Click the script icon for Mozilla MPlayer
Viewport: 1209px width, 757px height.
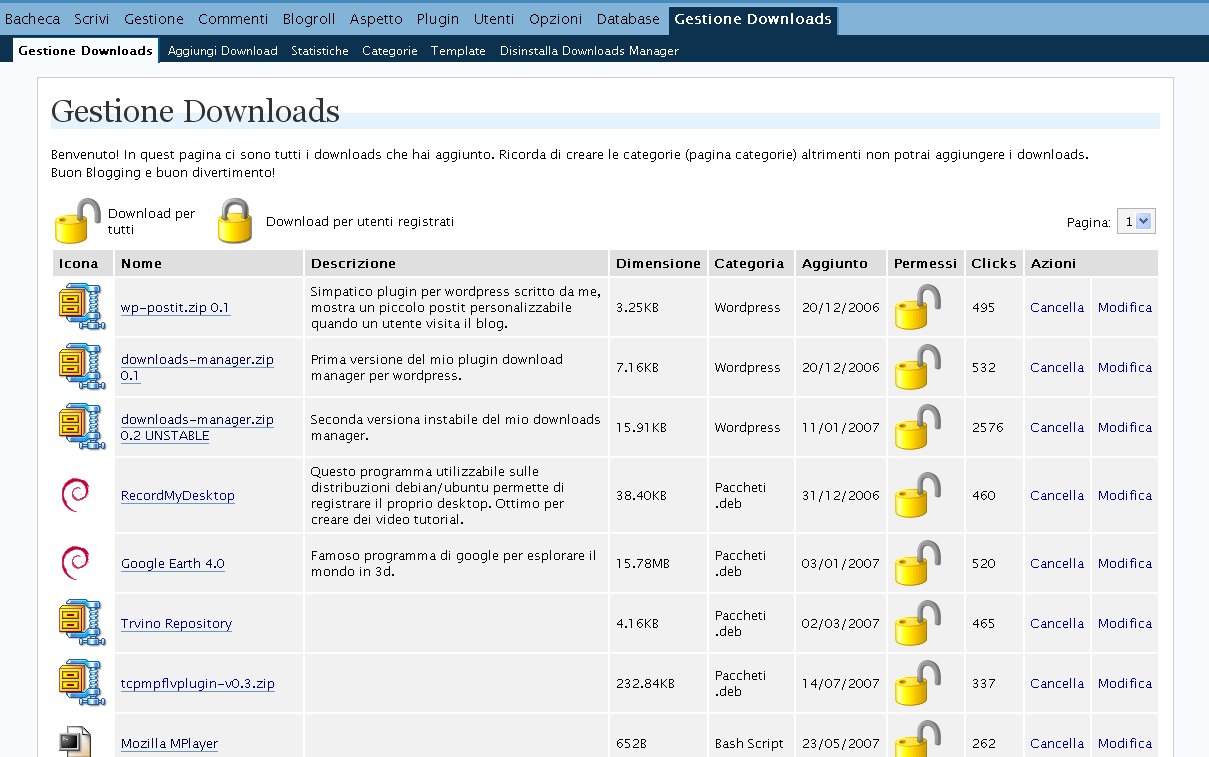[76, 741]
